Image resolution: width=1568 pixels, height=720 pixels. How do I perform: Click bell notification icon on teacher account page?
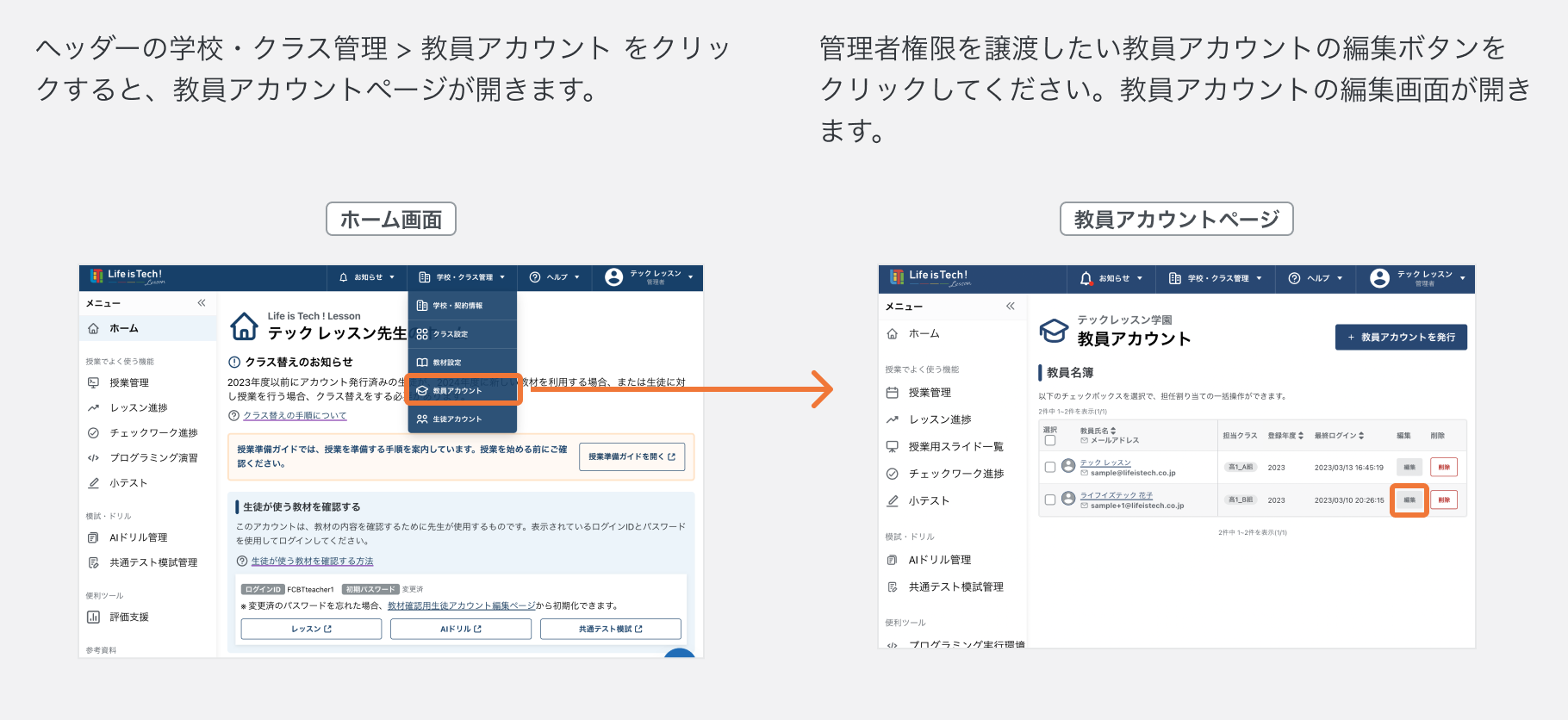coord(1086,278)
